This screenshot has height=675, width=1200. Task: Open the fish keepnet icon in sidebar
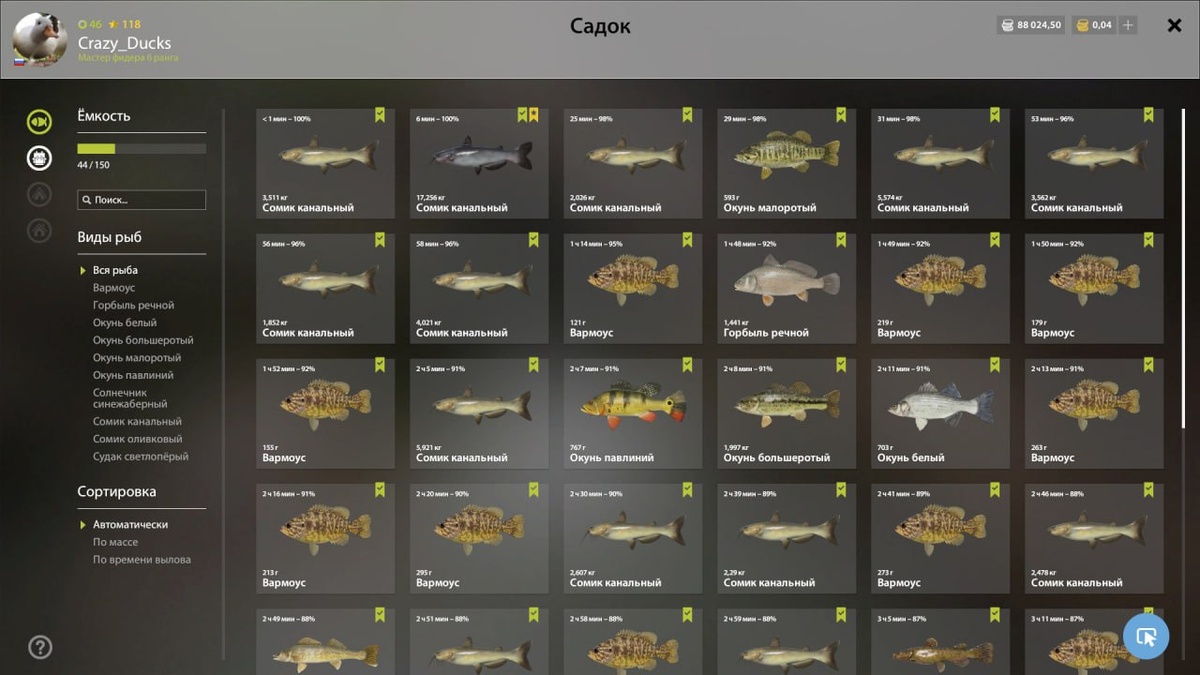tap(39, 122)
